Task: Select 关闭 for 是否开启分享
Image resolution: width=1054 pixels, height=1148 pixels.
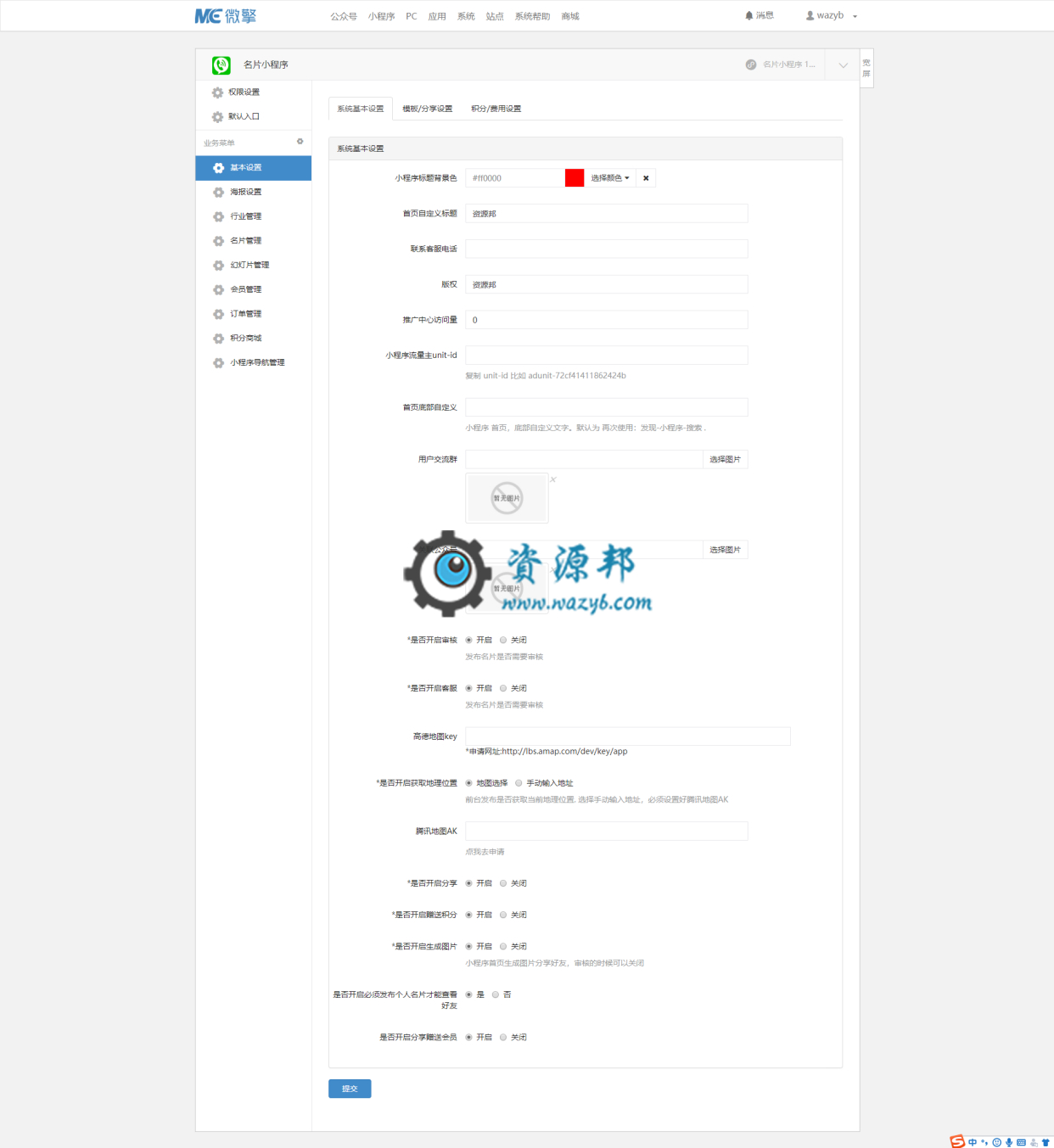Action: coord(503,884)
